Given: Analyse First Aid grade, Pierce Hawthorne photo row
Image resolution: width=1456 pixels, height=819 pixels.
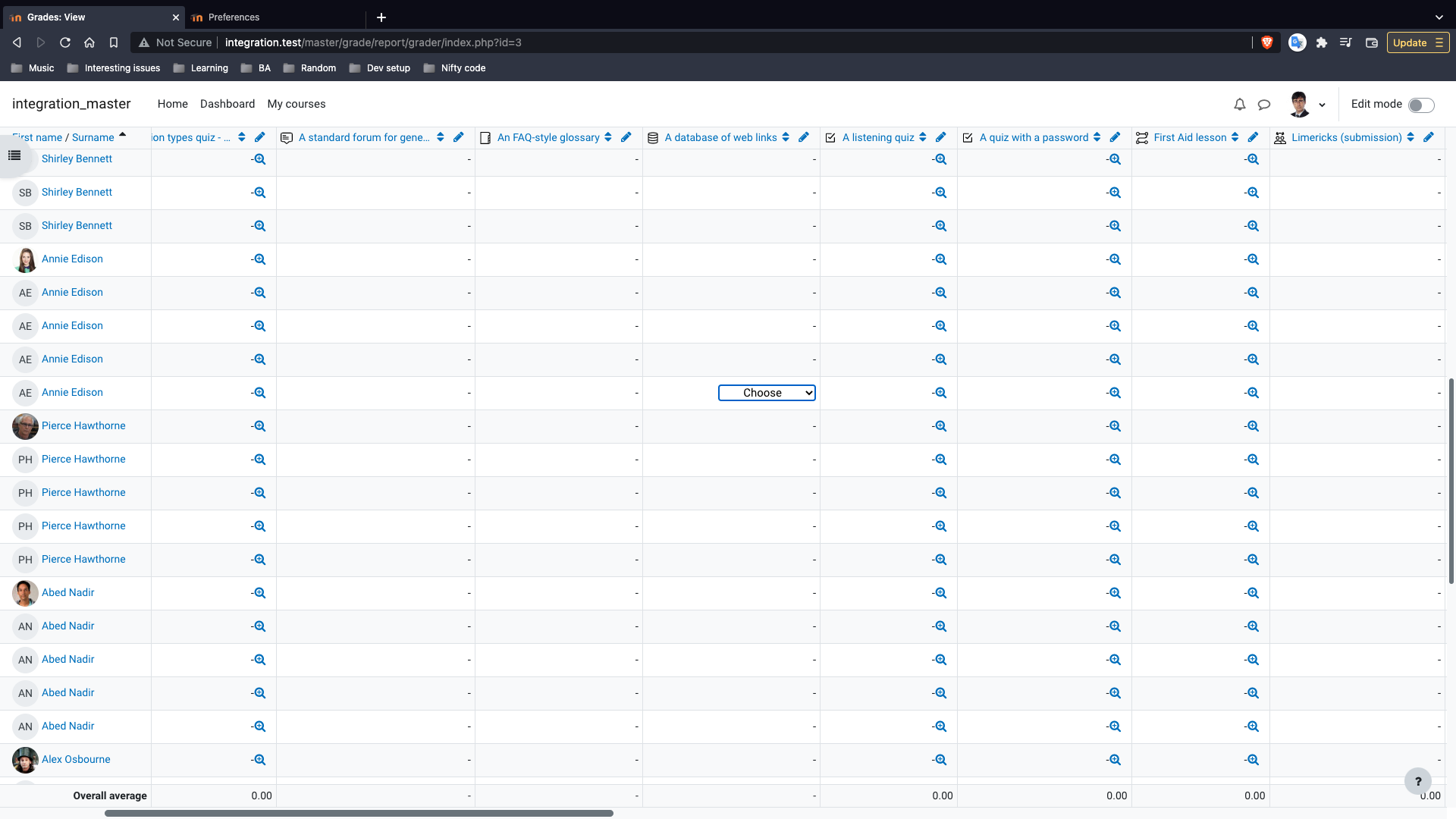Looking at the screenshot, I should tap(1253, 426).
